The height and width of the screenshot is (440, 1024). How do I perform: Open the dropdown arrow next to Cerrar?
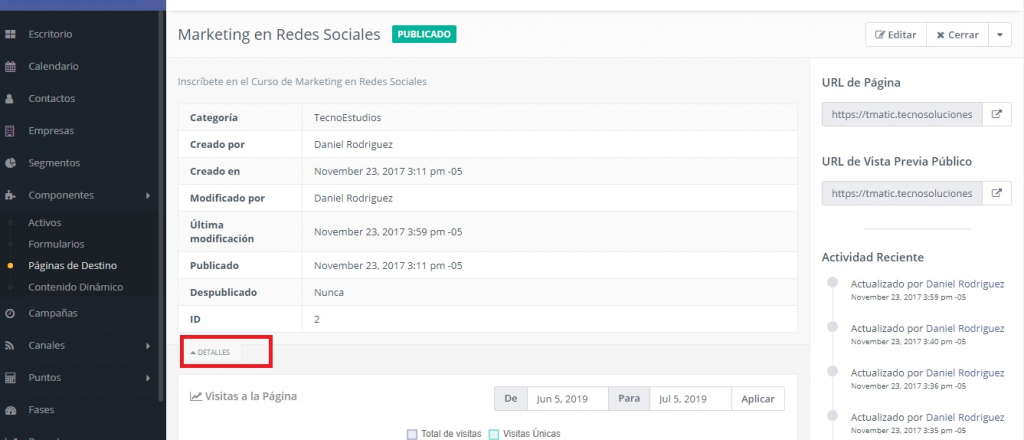(x=1000, y=35)
